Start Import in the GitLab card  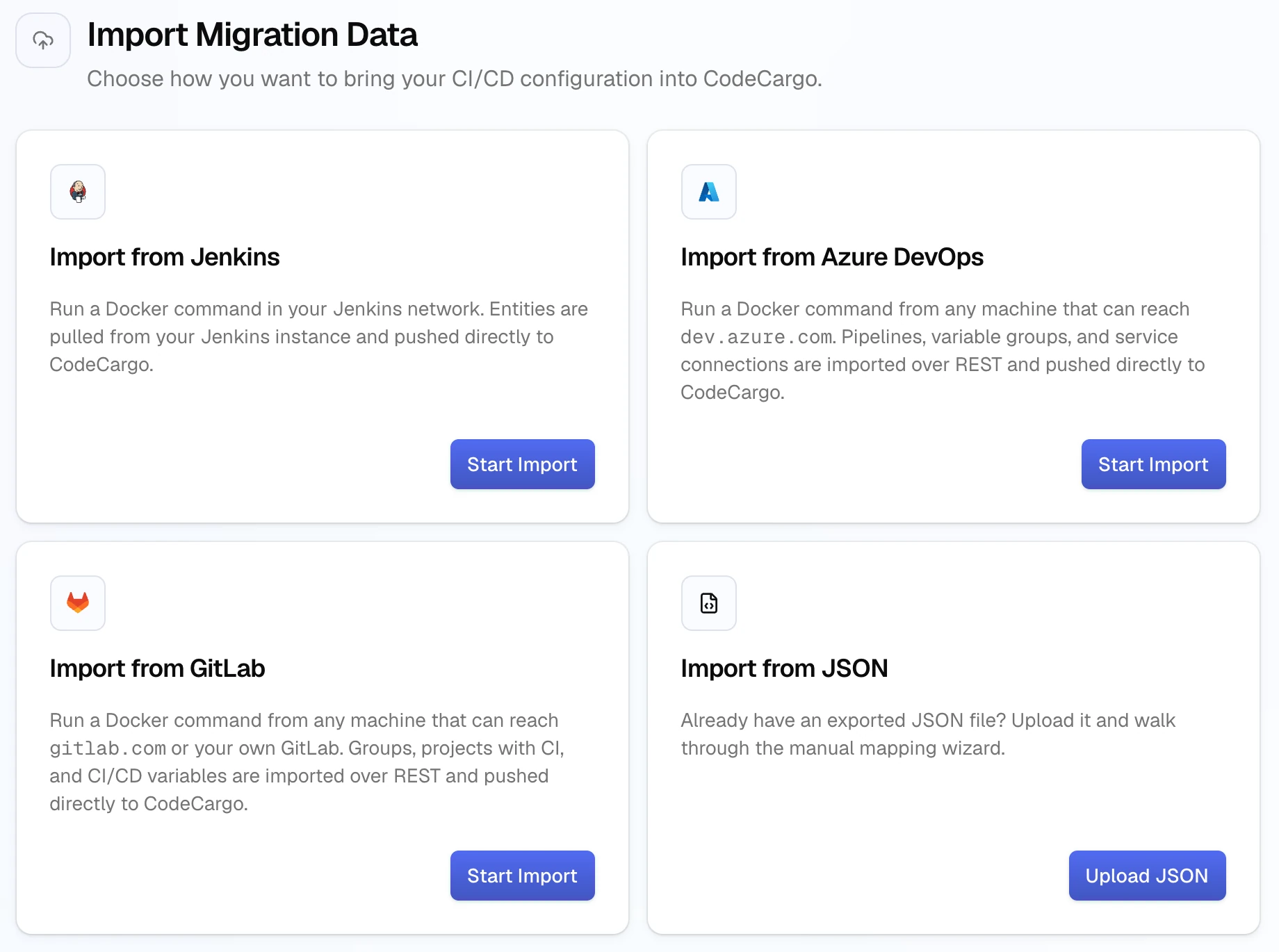click(x=523, y=876)
